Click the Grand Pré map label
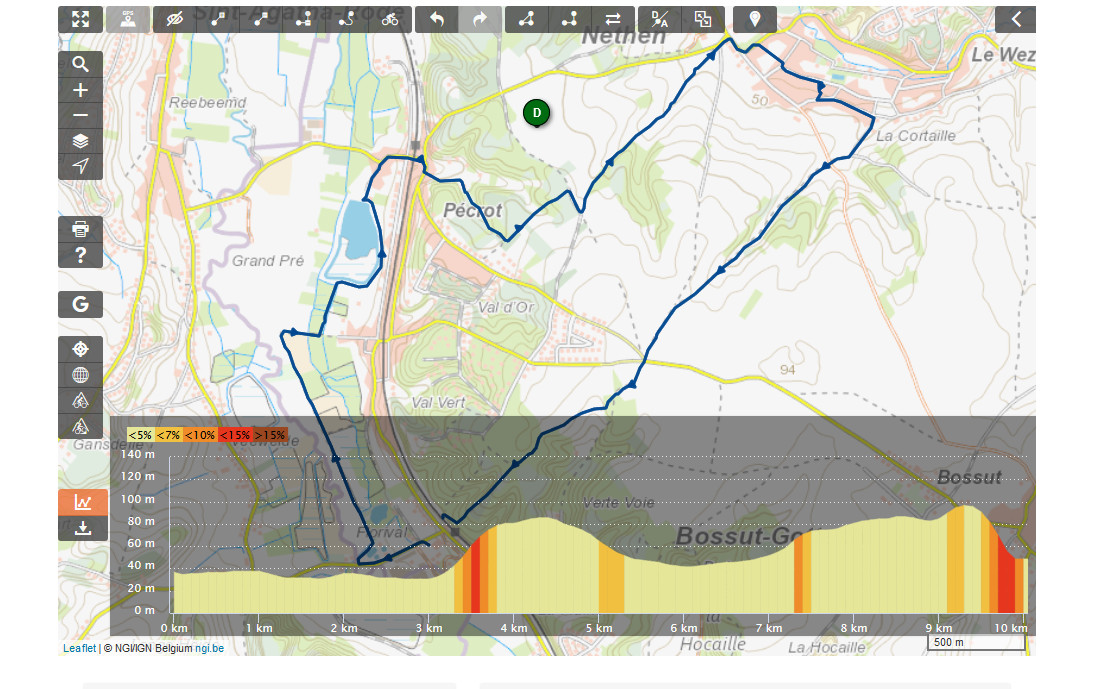The width and height of the screenshot is (1111, 689). 268,261
